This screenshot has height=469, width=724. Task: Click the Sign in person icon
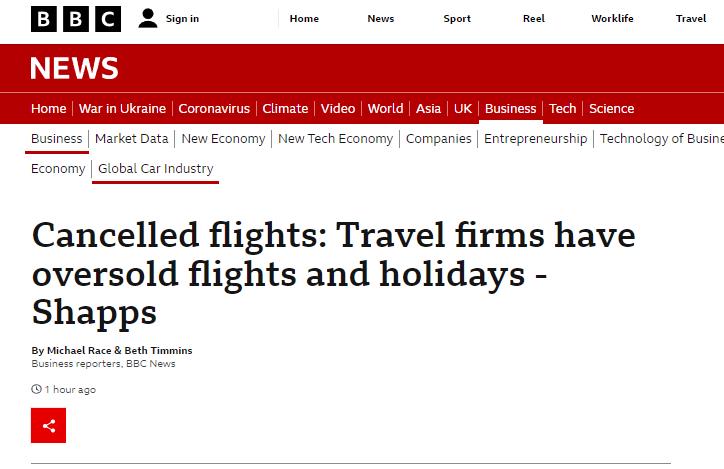tap(148, 19)
